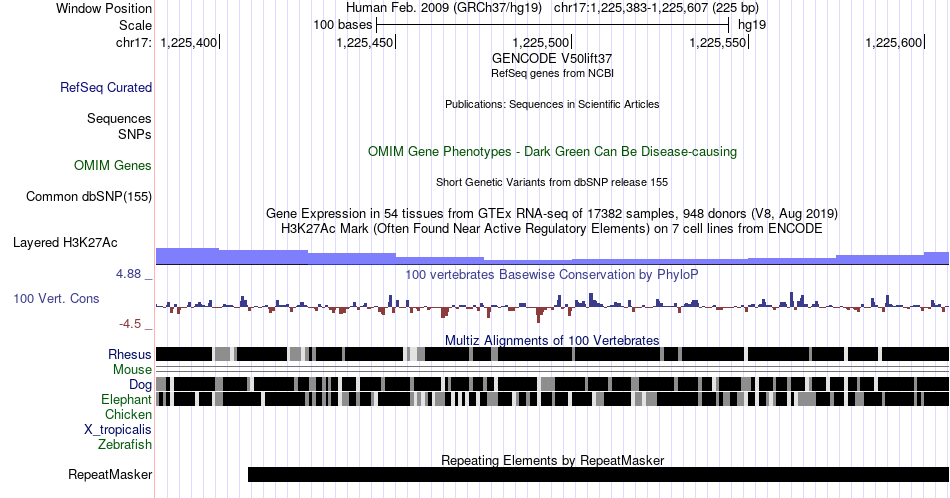
Task: Click the 4.88 upper conservation scale value
Action: pos(128,274)
